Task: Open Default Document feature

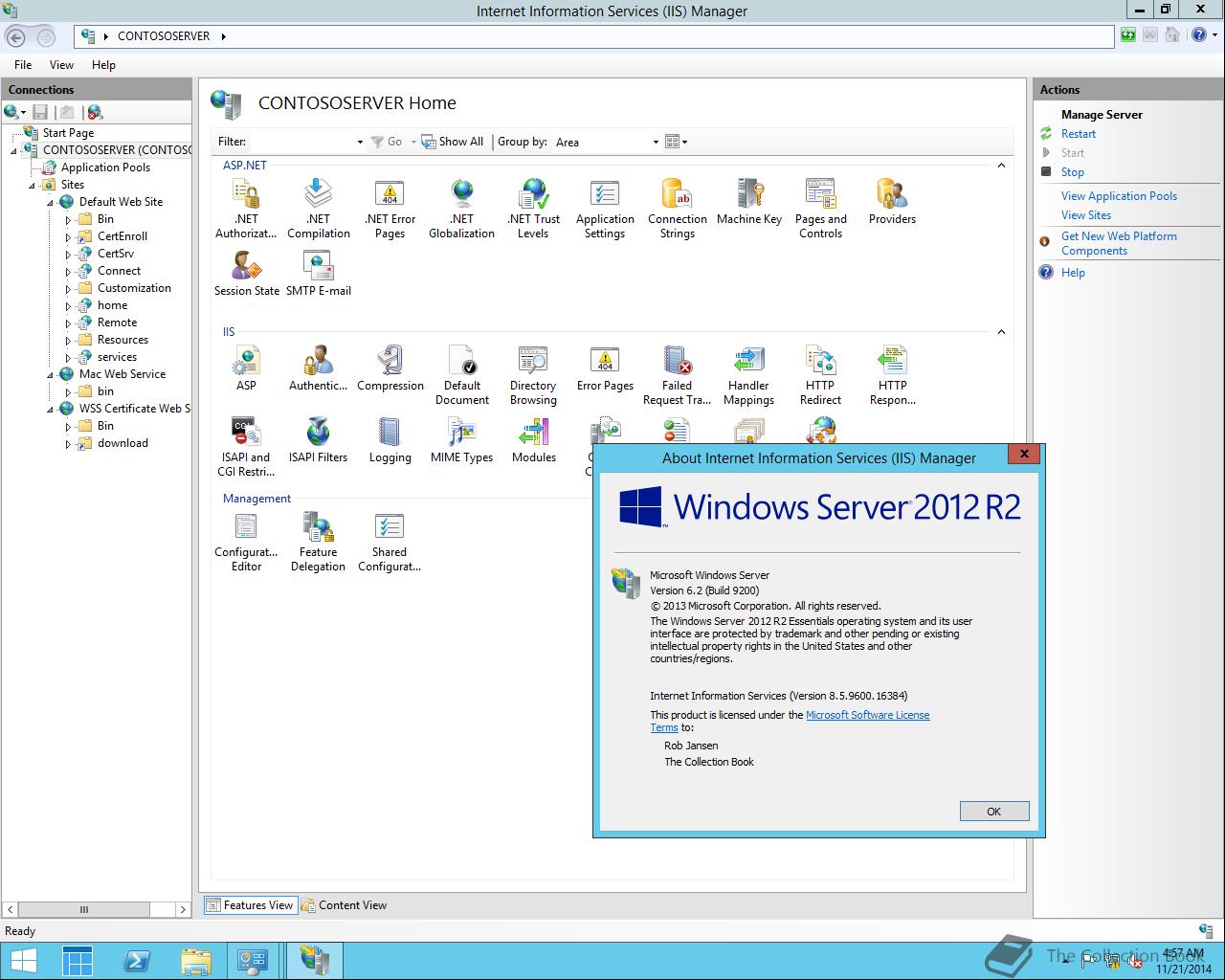Action: tap(461, 375)
